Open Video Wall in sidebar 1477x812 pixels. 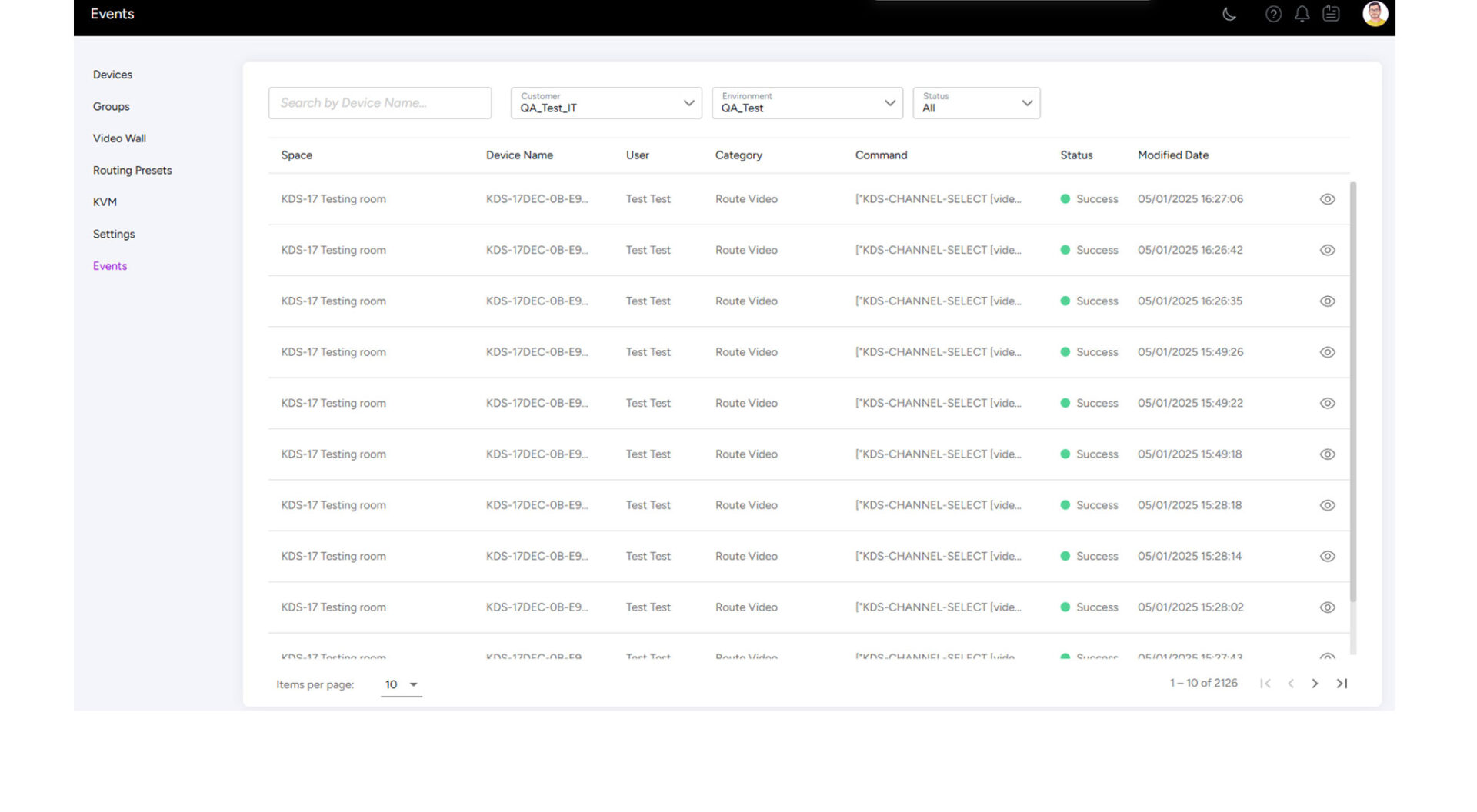coord(119,138)
